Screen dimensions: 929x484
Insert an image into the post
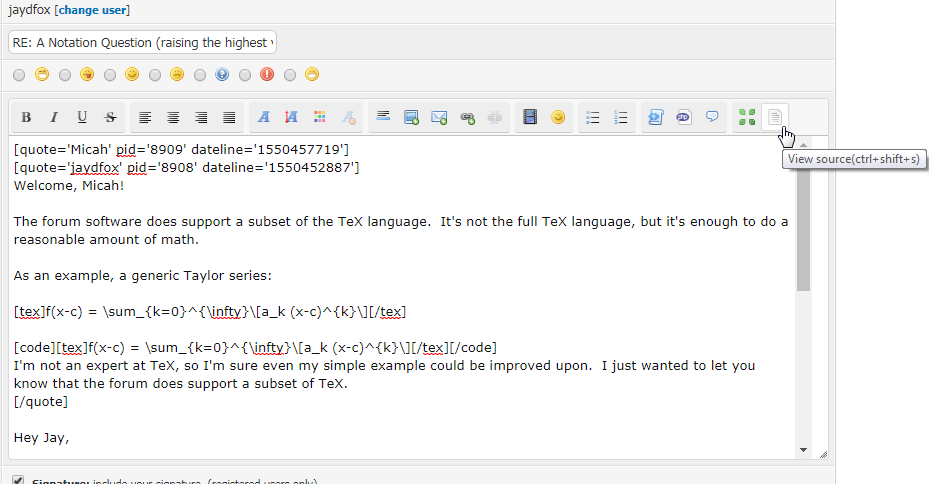pyautogui.click(x=411, y=117)
